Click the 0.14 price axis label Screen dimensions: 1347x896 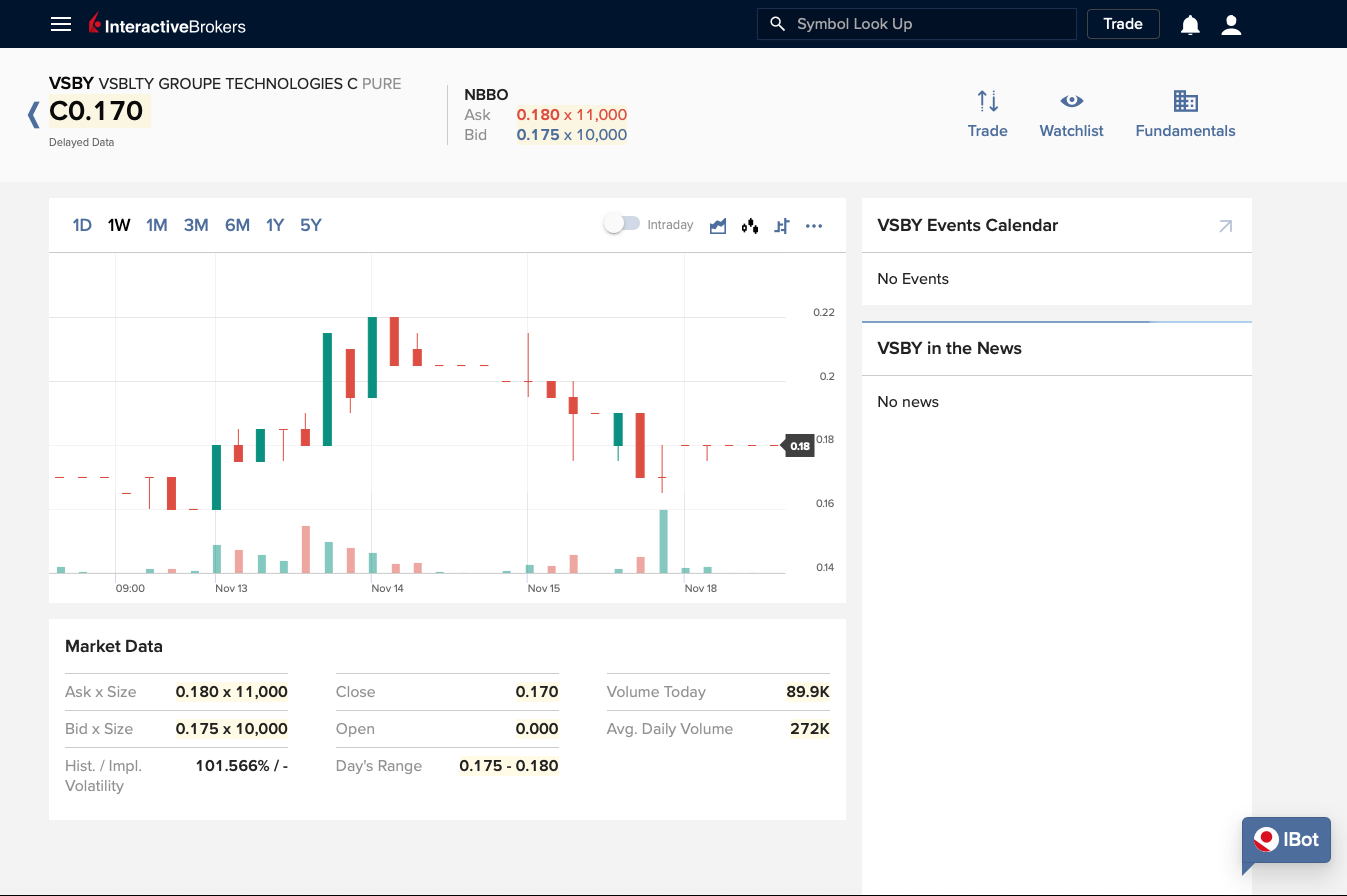point(824,568)
